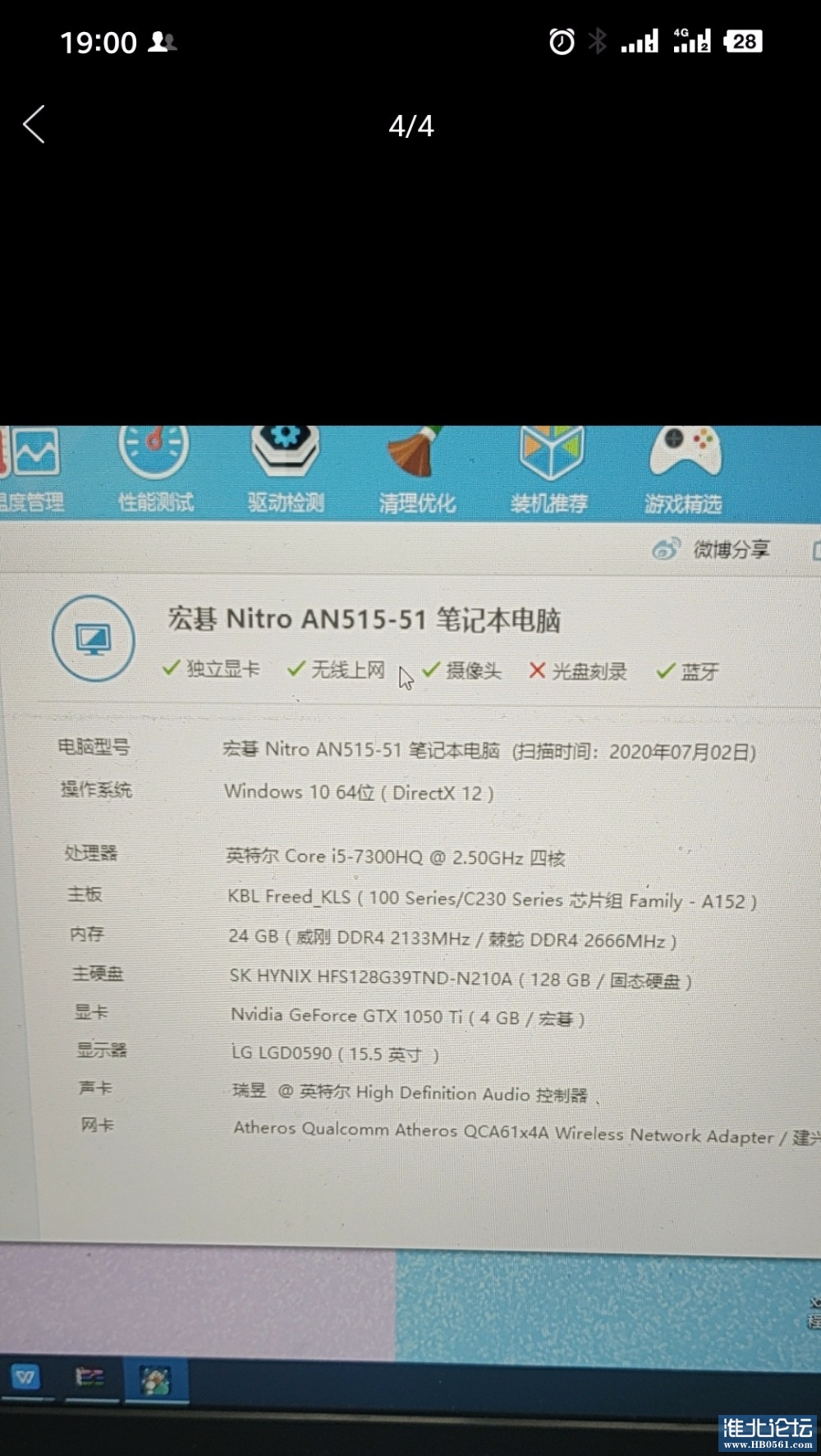Viewport: 821px width, 1456px height.
Task: Open the highlighted third taskbar app
Action: click(156, 1380)
